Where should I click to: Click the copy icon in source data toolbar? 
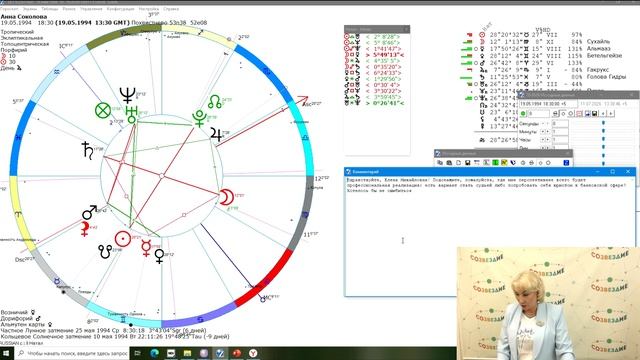click(440, 162)
